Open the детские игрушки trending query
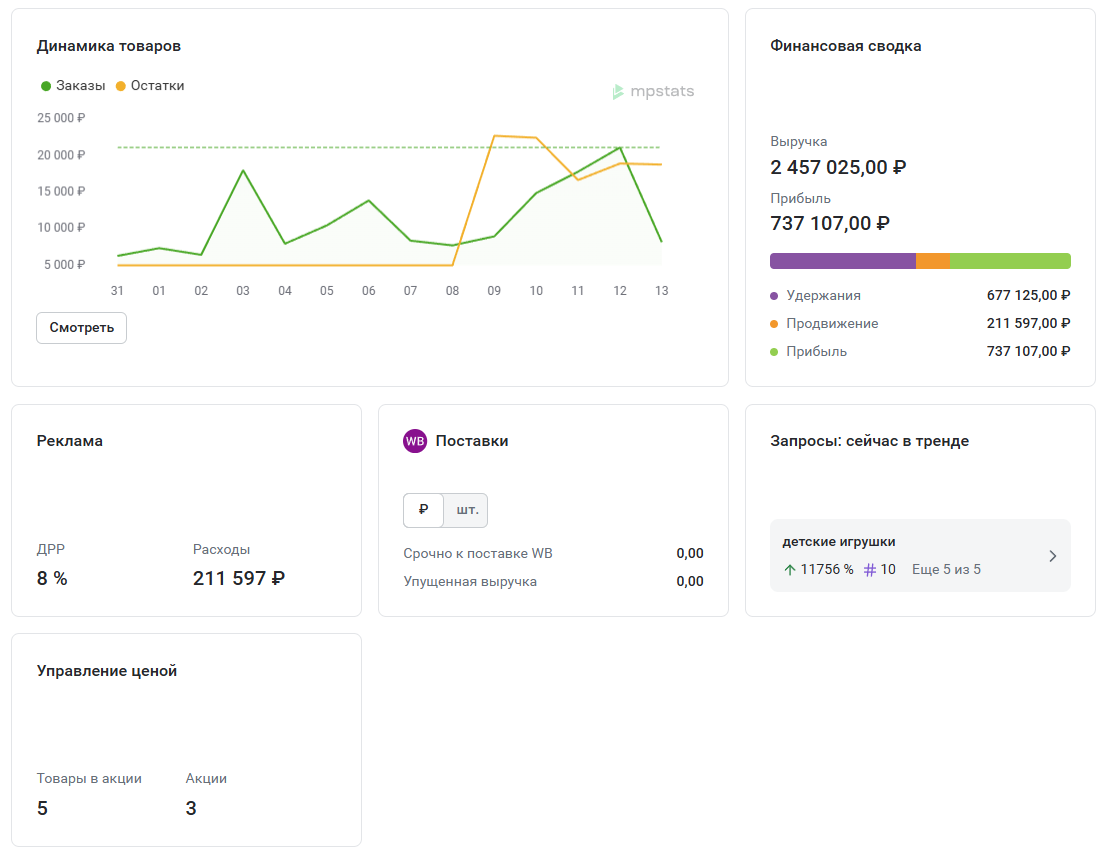Viewport: 1104px width, 851px height. 839,542
